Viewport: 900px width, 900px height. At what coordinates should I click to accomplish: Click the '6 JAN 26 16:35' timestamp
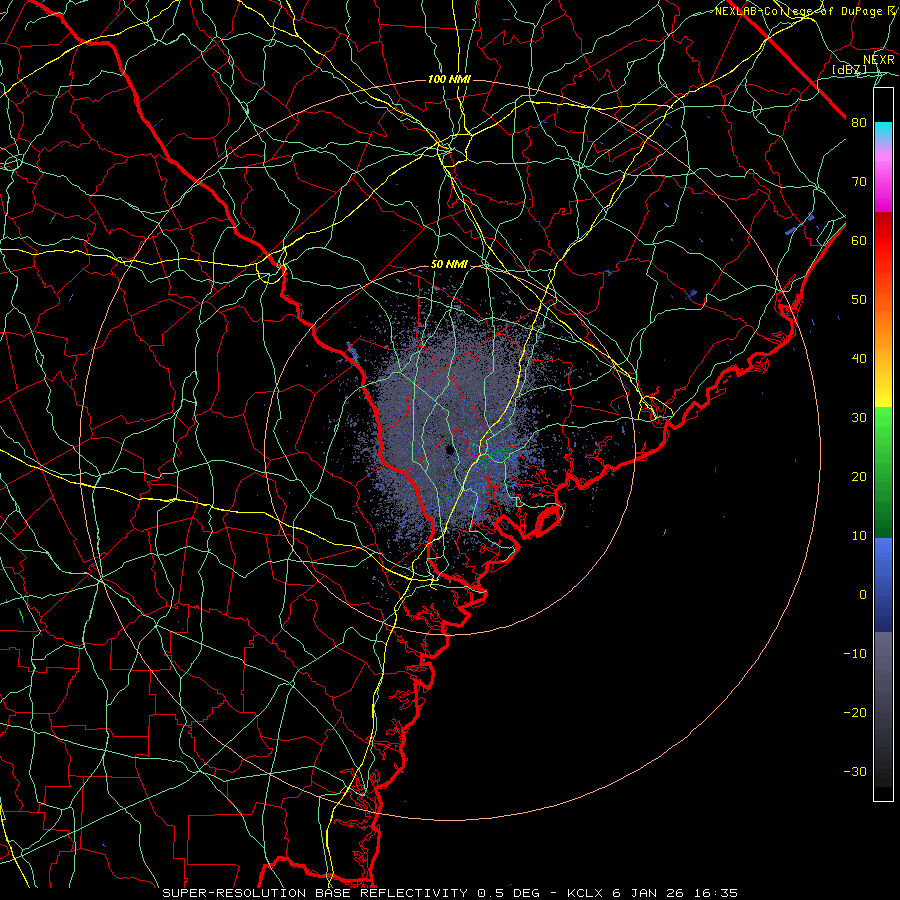coord(673,893)
